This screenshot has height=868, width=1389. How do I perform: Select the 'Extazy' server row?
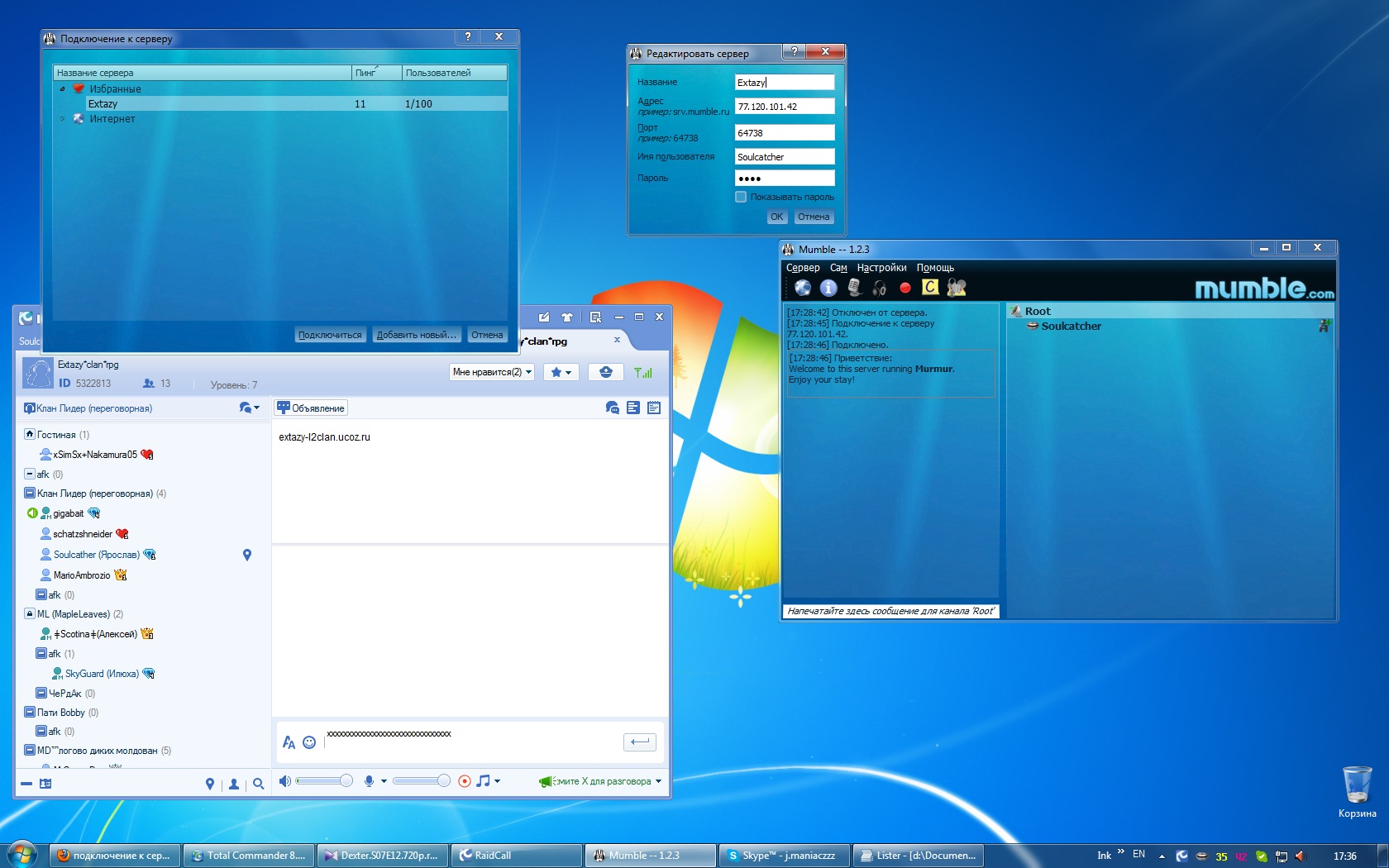pos(280,103)
